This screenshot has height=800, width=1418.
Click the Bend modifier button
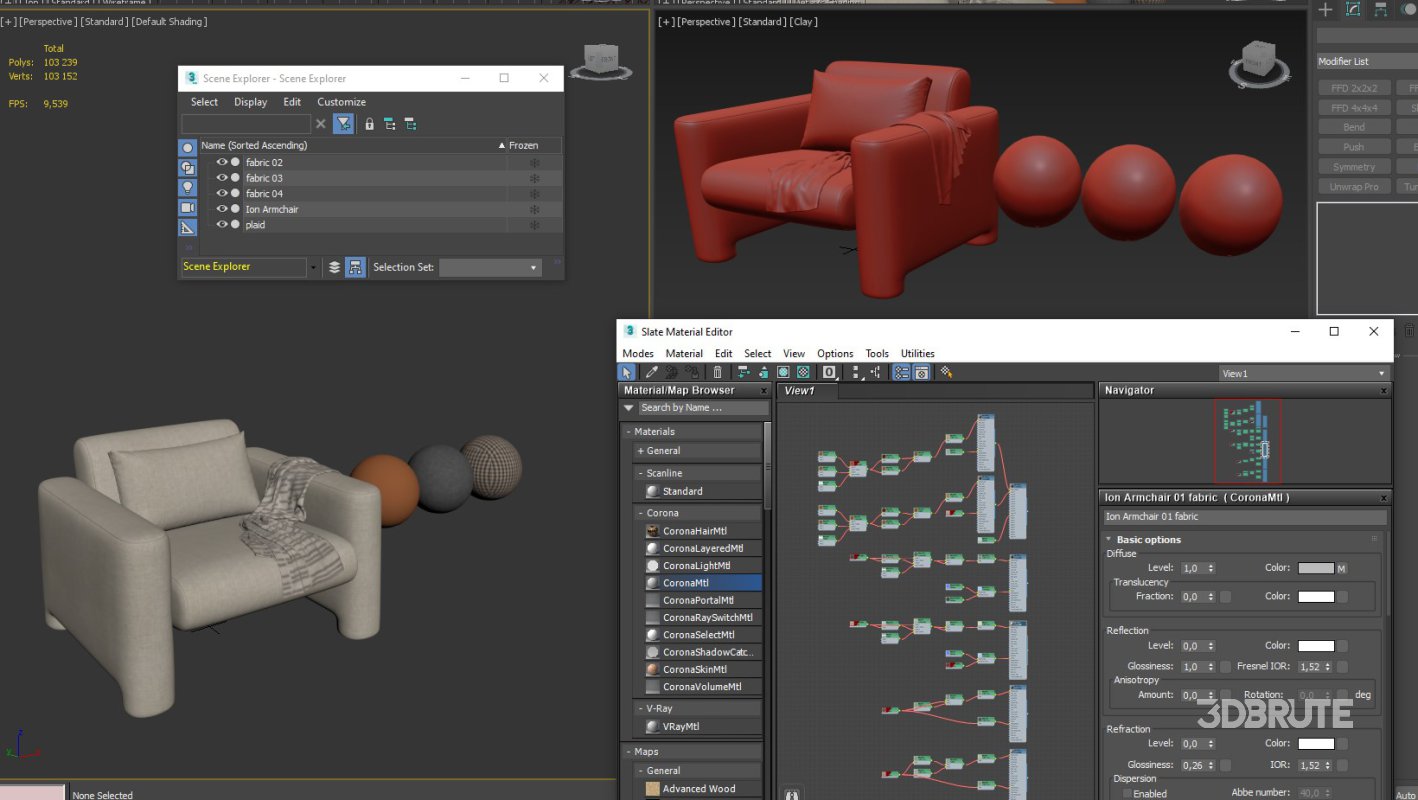(x=1353, y=126)
